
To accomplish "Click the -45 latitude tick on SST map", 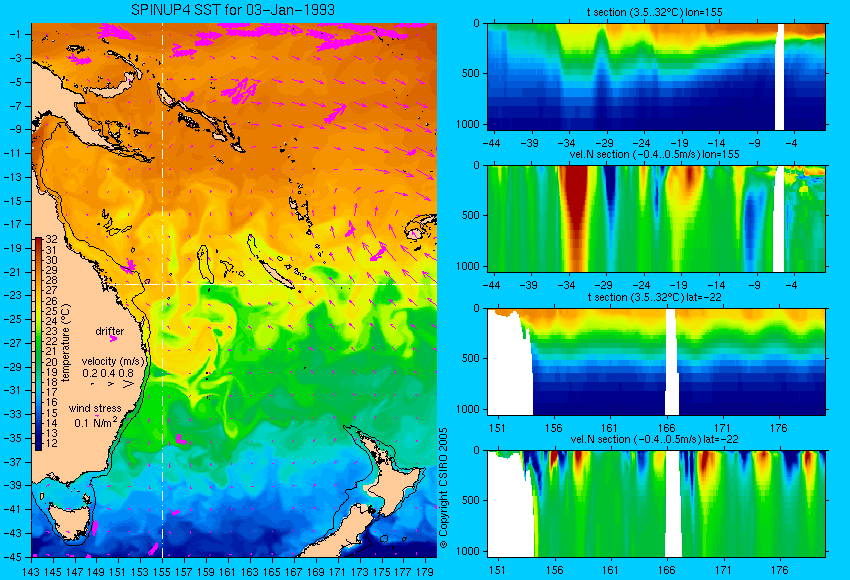I will [x=14, y=557].
